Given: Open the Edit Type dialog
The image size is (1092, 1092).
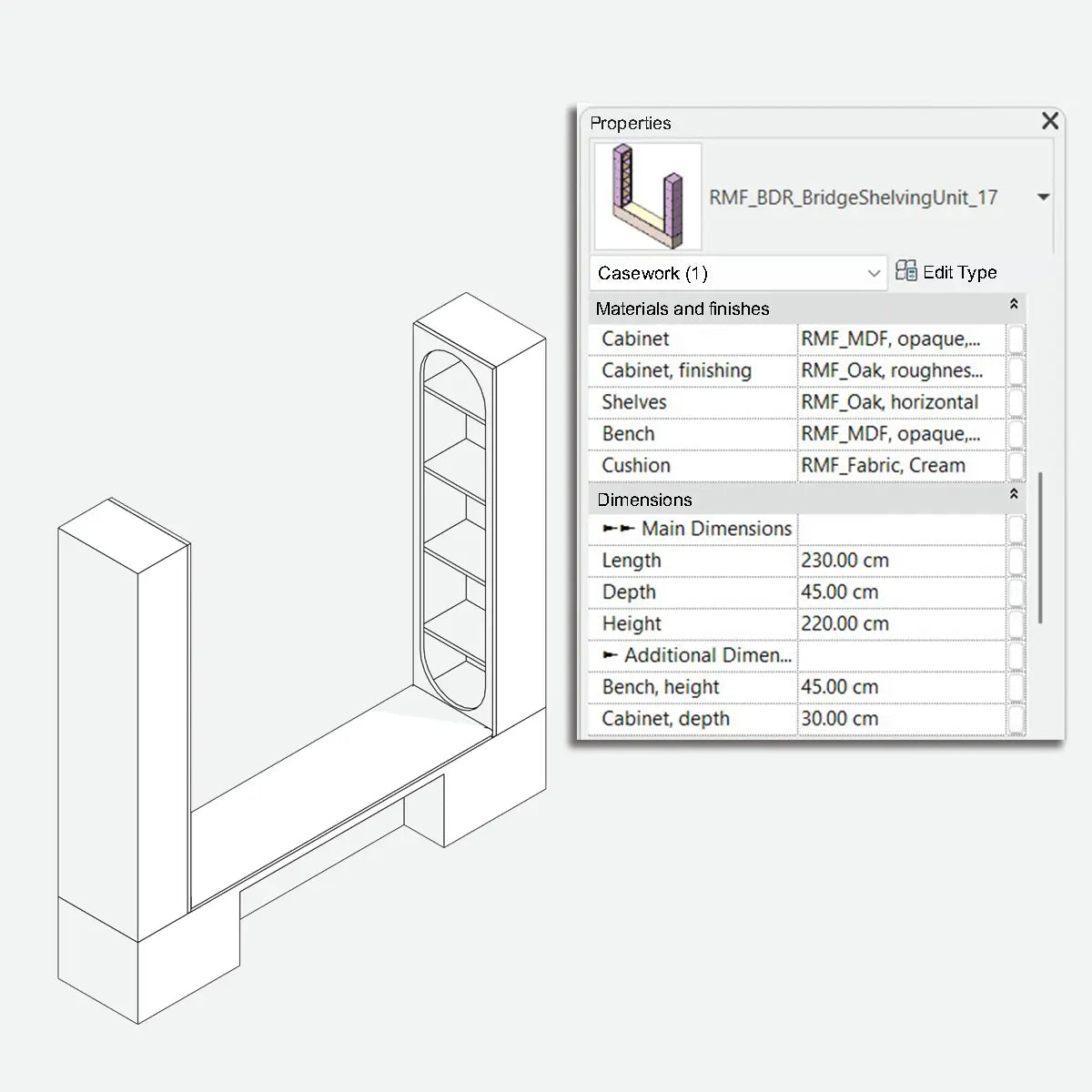Looking at the screenshot, I should click(x=959, y=271).
